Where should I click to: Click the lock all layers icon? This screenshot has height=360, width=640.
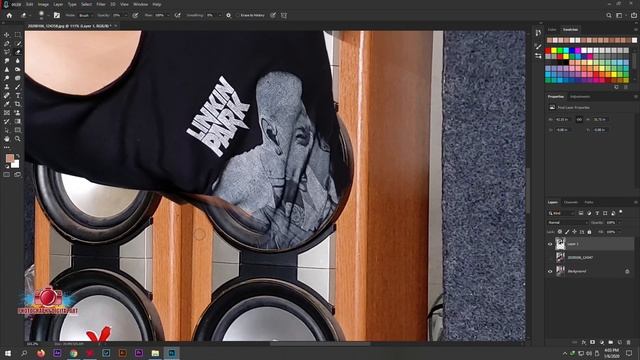(x=589, y=232)
